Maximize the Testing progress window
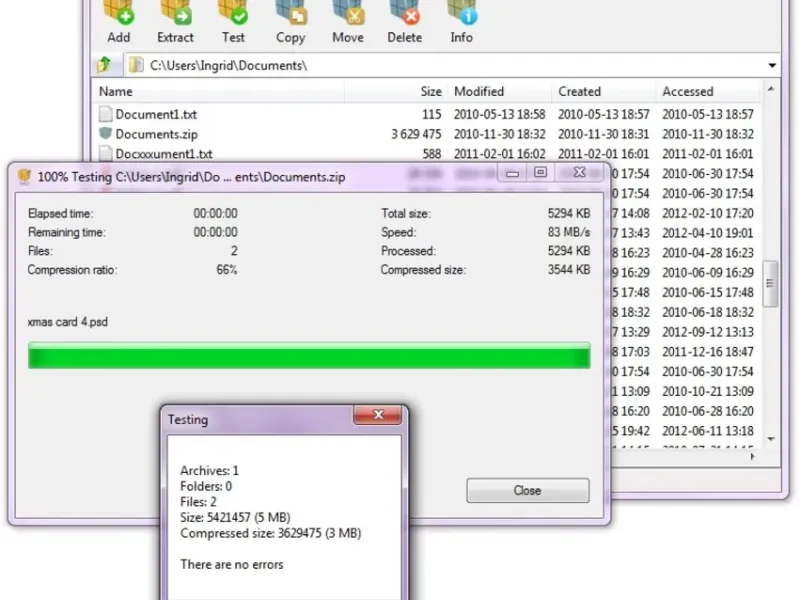800x600 pixels. 540,172
